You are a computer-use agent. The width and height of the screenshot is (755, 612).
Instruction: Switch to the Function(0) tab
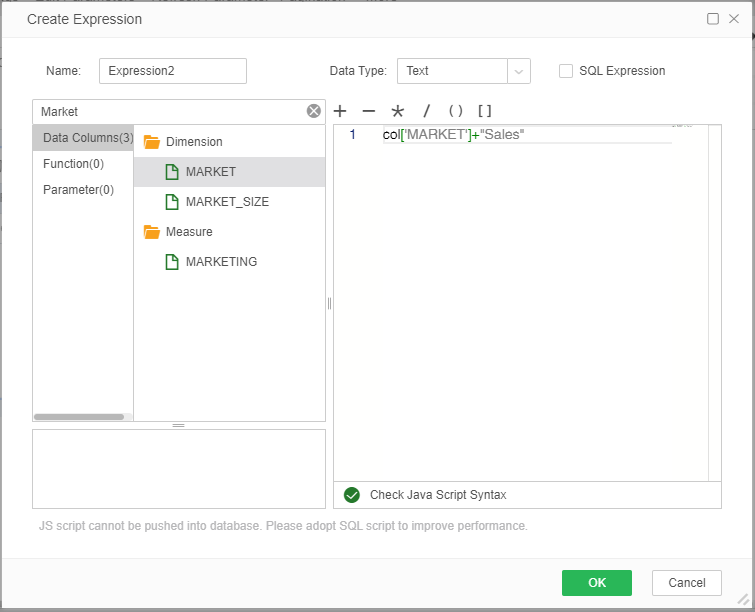click(x=73, y=163)
